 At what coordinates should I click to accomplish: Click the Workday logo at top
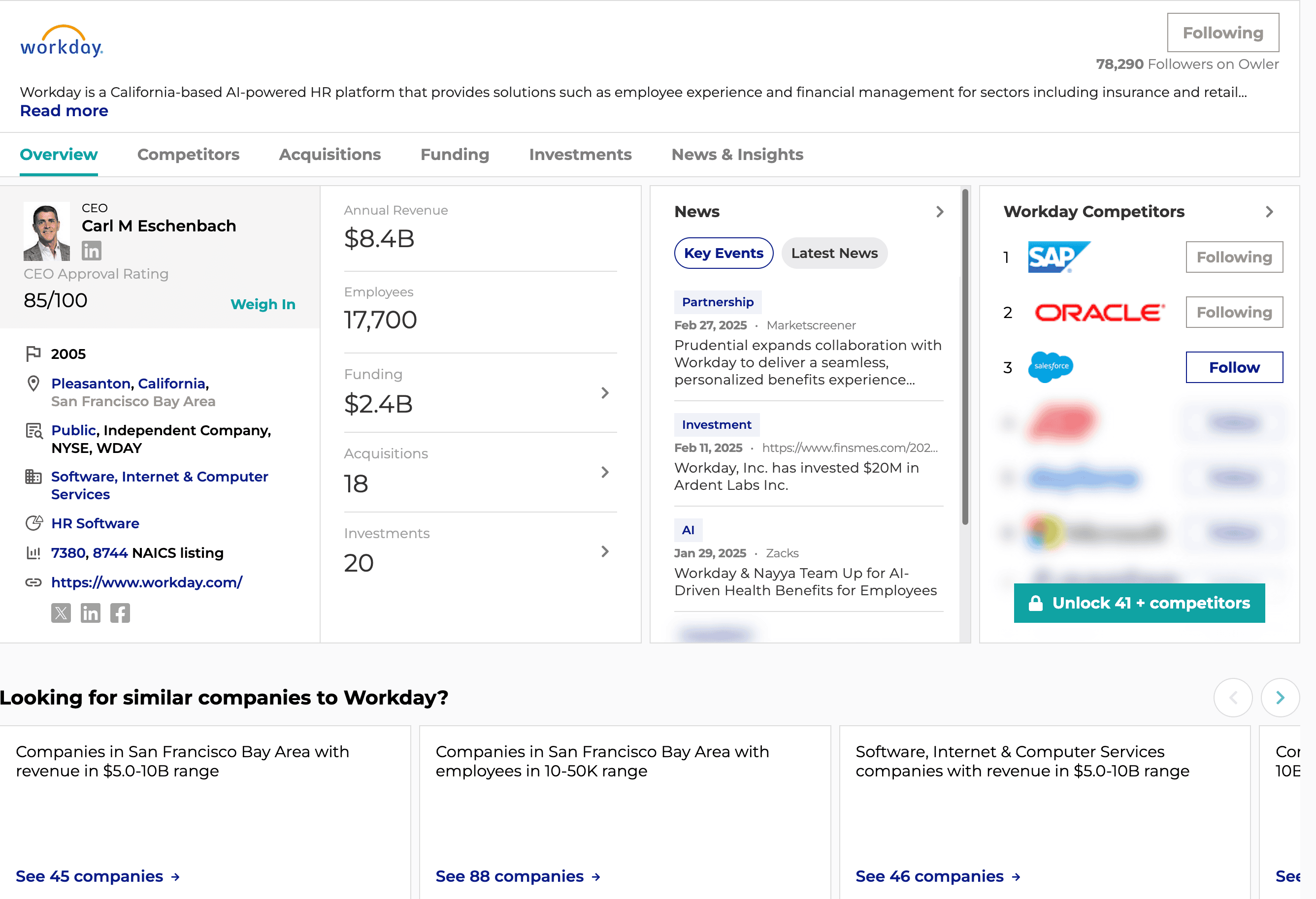61,41
